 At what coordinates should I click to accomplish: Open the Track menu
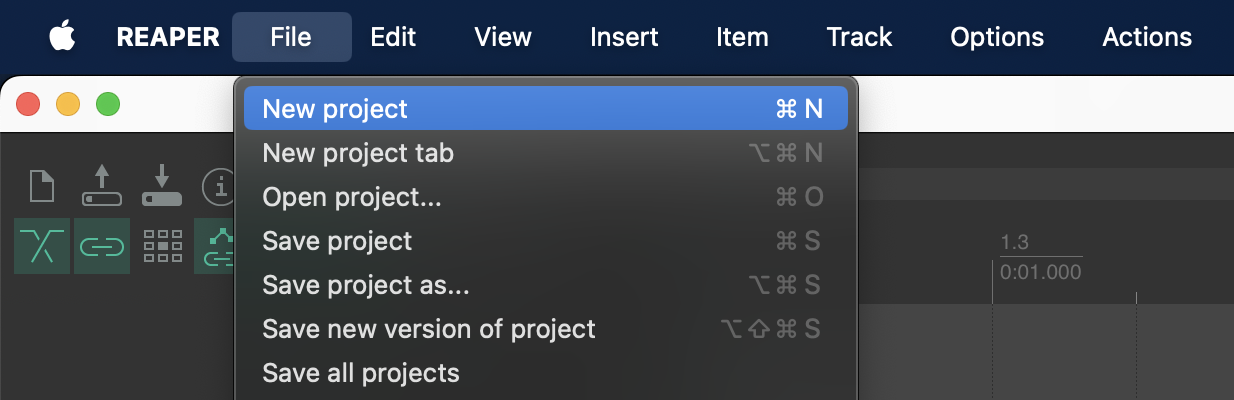tap(859, 38)
